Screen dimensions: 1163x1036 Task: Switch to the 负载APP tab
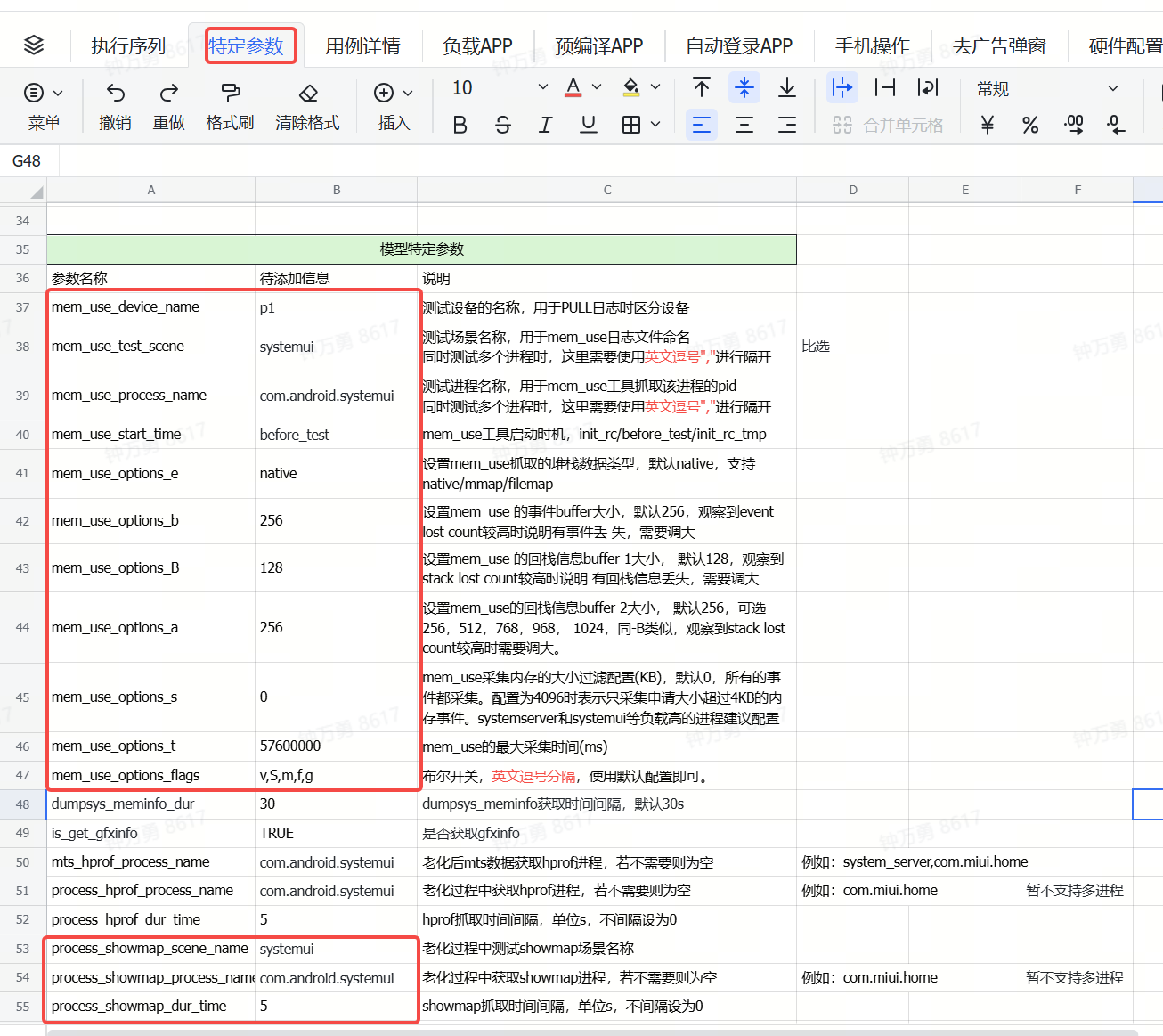point(477,45)
